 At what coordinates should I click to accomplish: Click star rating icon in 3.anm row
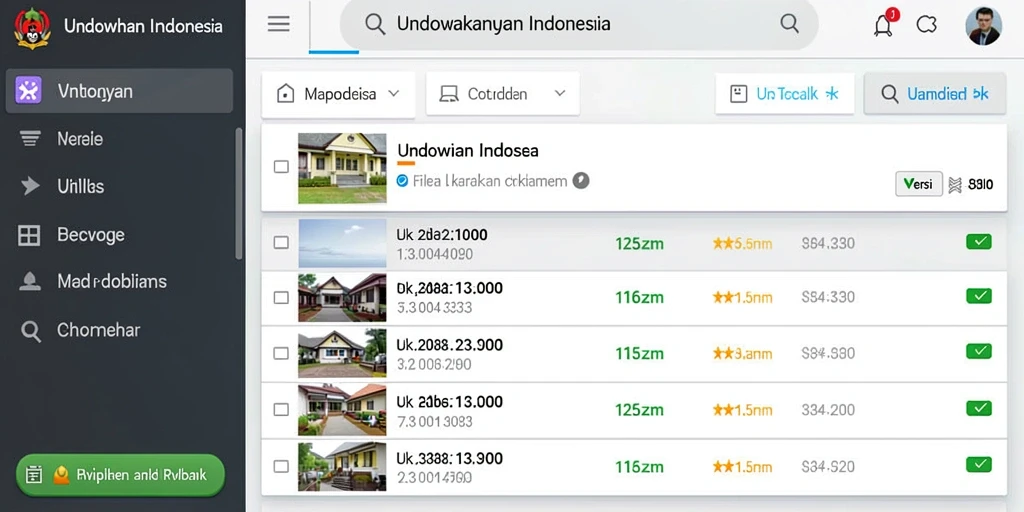(723, 354)
